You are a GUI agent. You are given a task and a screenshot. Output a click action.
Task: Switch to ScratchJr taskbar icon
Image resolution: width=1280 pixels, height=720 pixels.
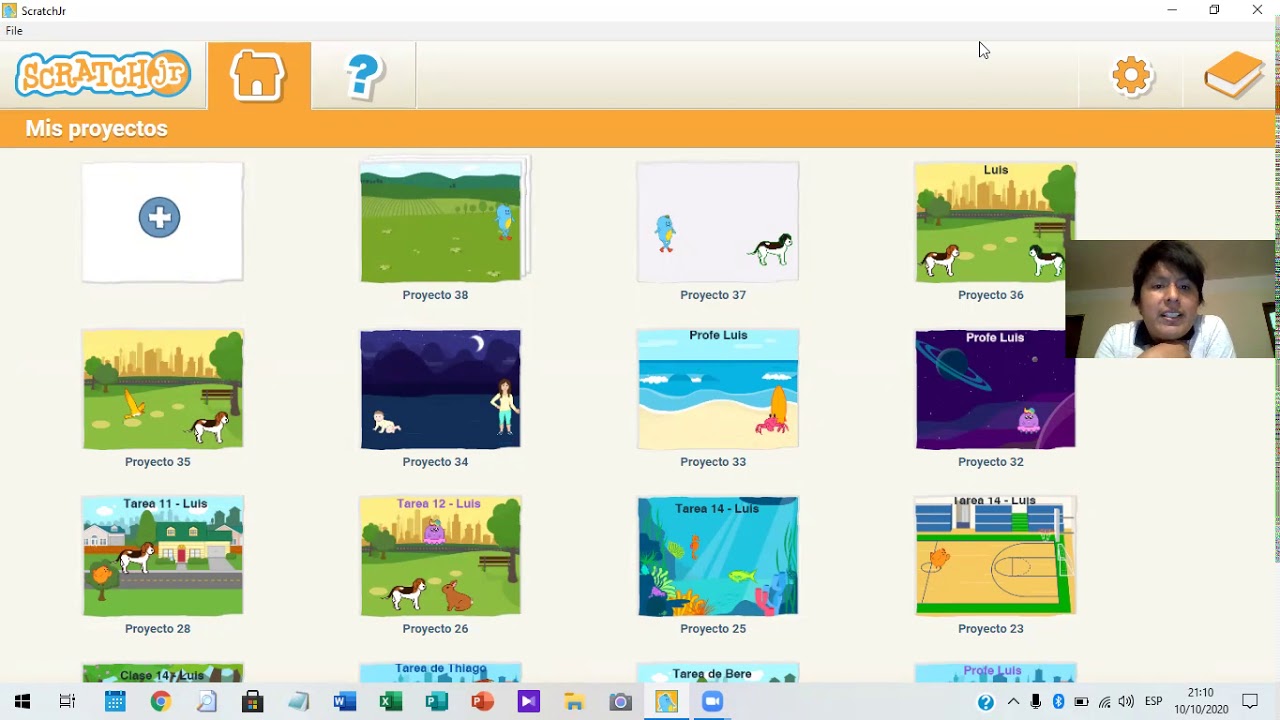coord(666,702)
